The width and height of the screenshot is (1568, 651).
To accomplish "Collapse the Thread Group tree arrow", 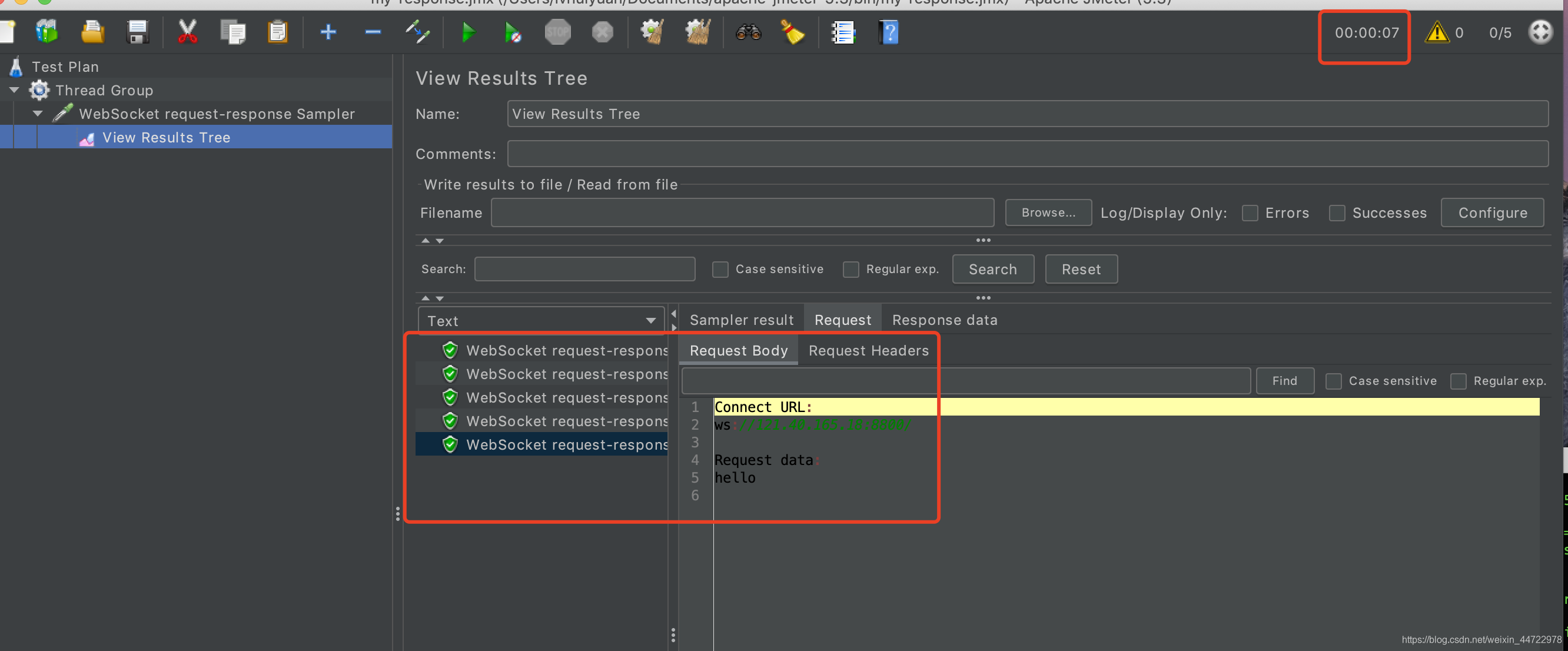I will (x=14, y=90).
